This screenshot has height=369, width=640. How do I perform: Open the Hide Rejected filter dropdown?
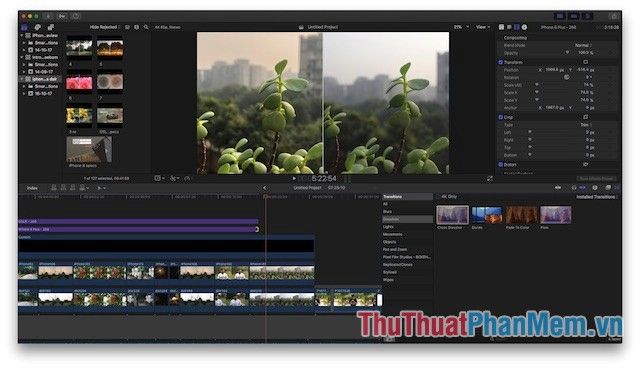click(104, 27)
